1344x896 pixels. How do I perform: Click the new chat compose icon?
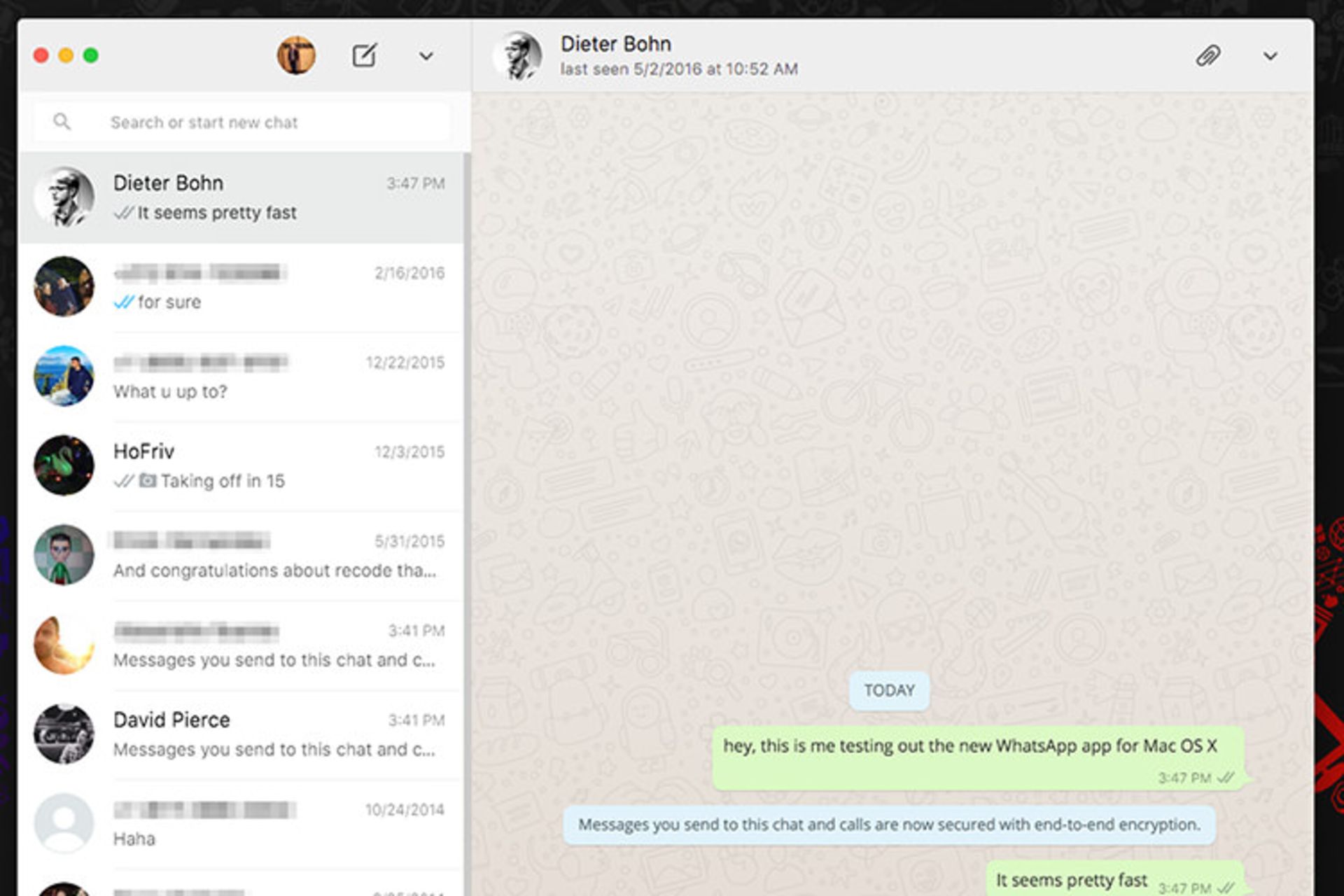click(364, 55)
